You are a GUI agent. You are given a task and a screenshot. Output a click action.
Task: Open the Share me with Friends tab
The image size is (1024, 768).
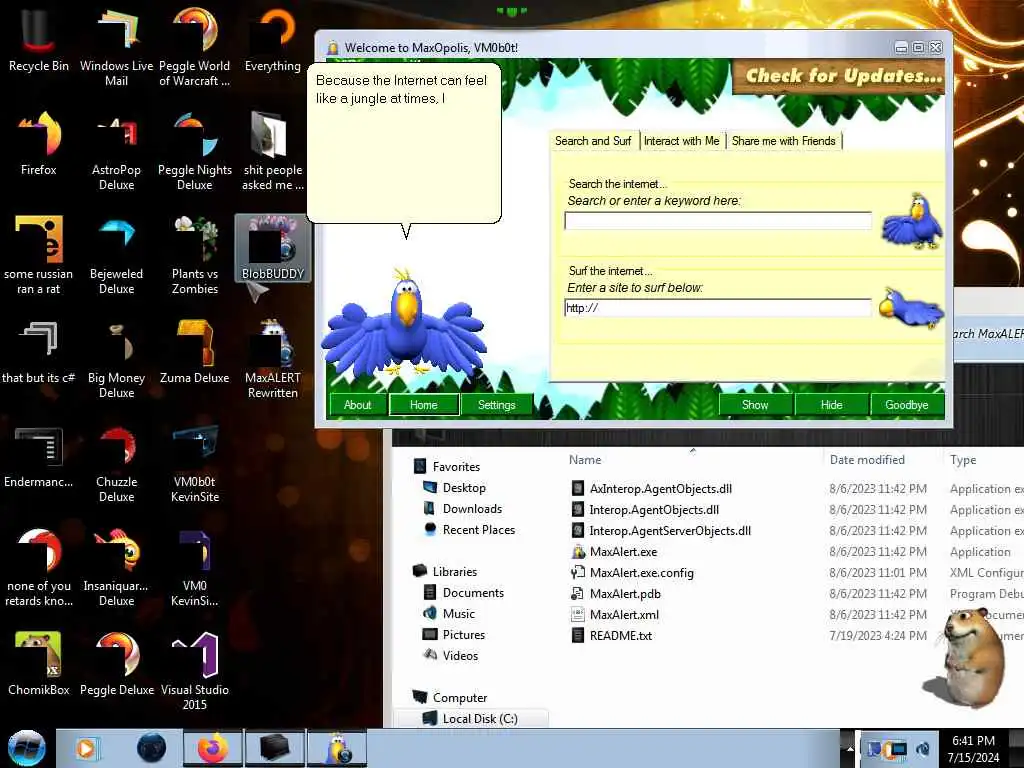[784, 140]
